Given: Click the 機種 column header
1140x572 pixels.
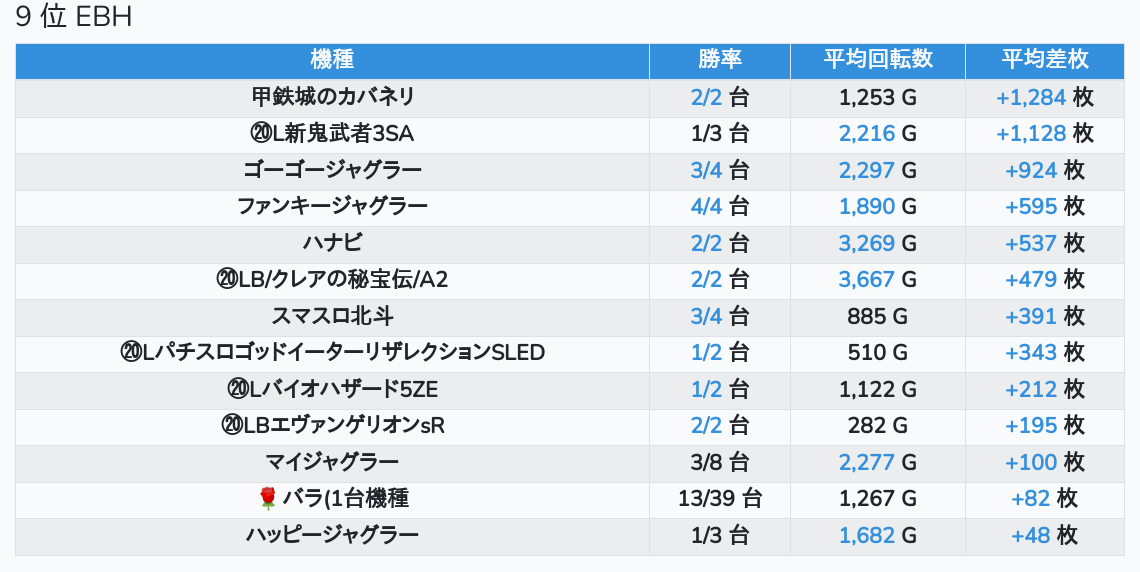Looking at the screenshot, I should (x=332, y=60).
